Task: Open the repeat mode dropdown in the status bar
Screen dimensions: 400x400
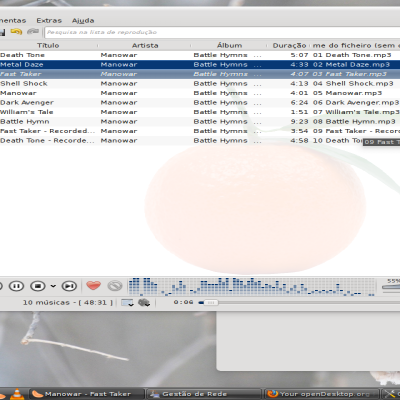Action: pos(127,303)
